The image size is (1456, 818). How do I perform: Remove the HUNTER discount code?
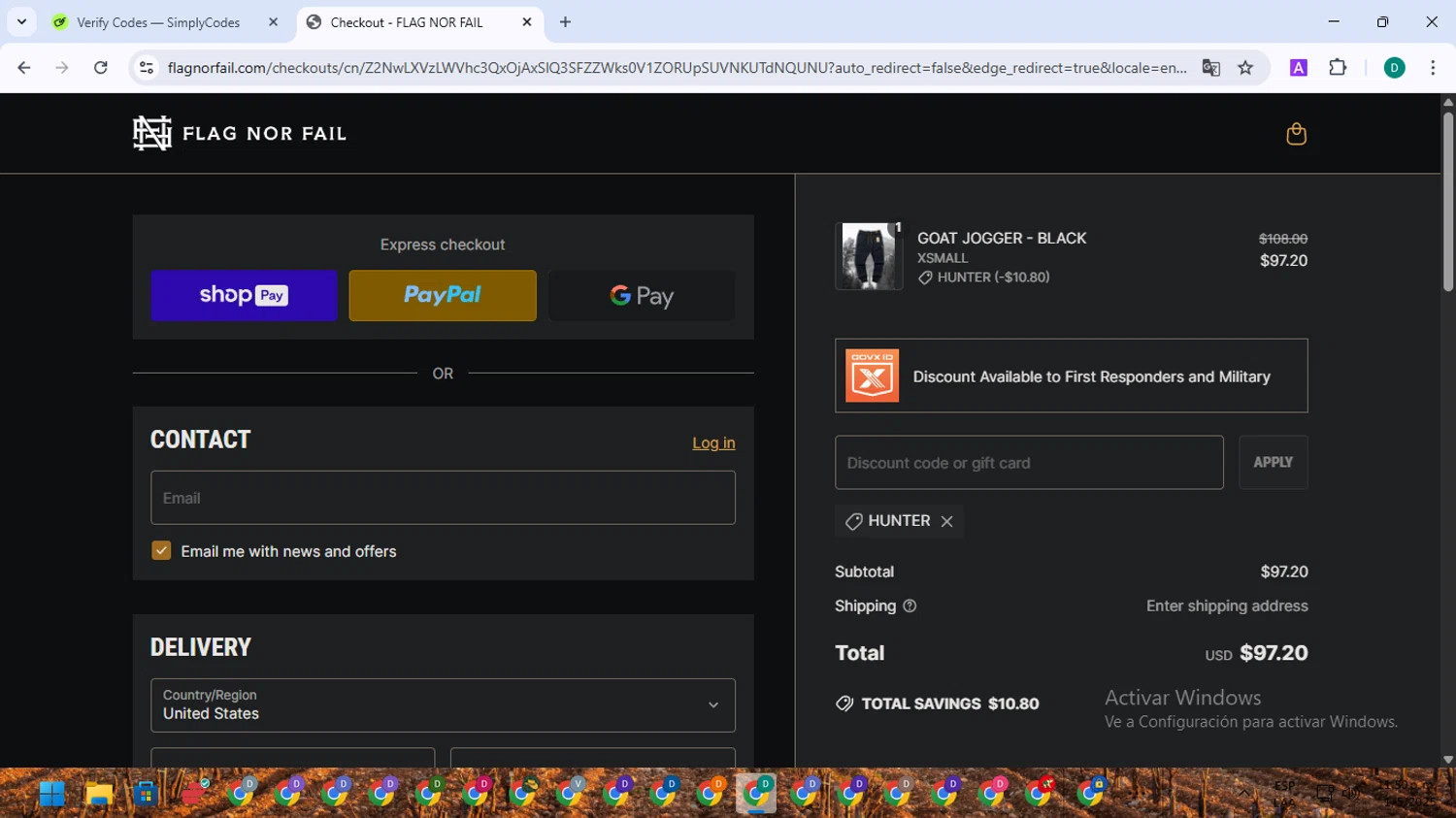point(946,521)
